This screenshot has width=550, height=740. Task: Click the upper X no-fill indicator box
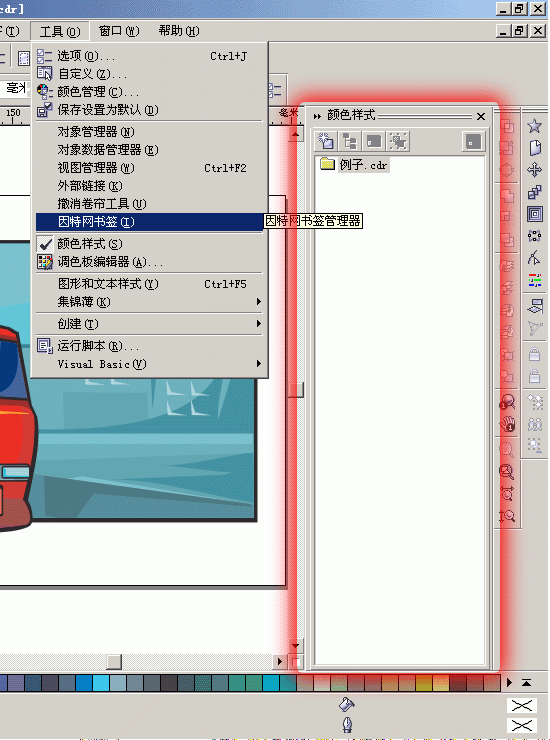point(522,706)
